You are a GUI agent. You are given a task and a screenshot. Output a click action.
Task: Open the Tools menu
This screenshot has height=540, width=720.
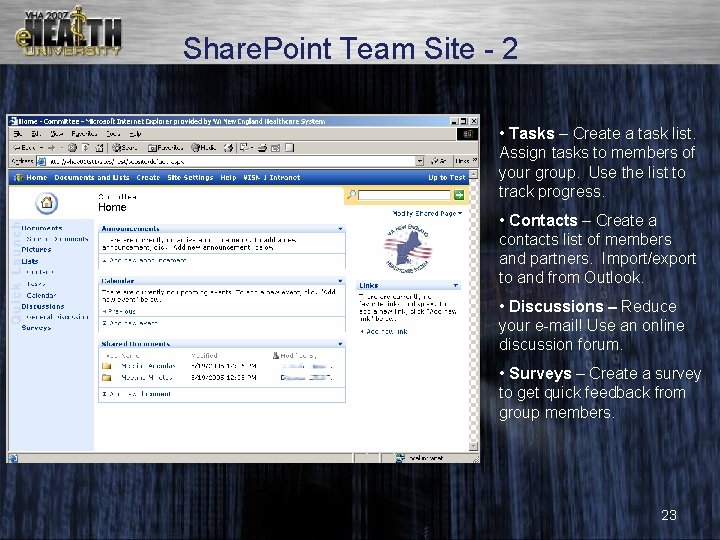pyautogui.click(x=113, y=134)
